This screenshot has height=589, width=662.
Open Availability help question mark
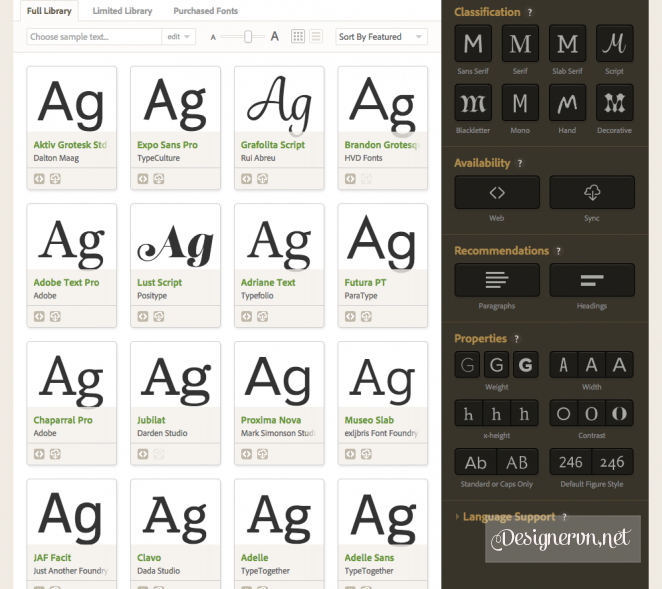click(x=520, y=163)
